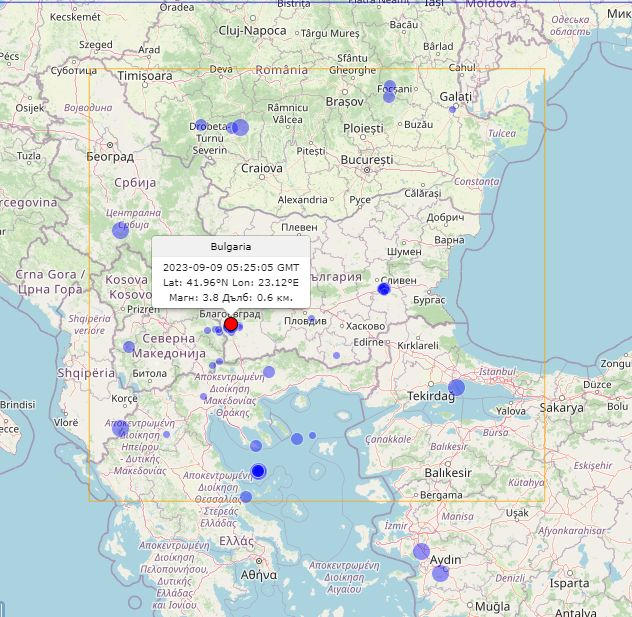The height and width of the screenshot is (617, 632).
Task: Click the Cluj-Napoca city label
Action: click(x=252, y=31)
